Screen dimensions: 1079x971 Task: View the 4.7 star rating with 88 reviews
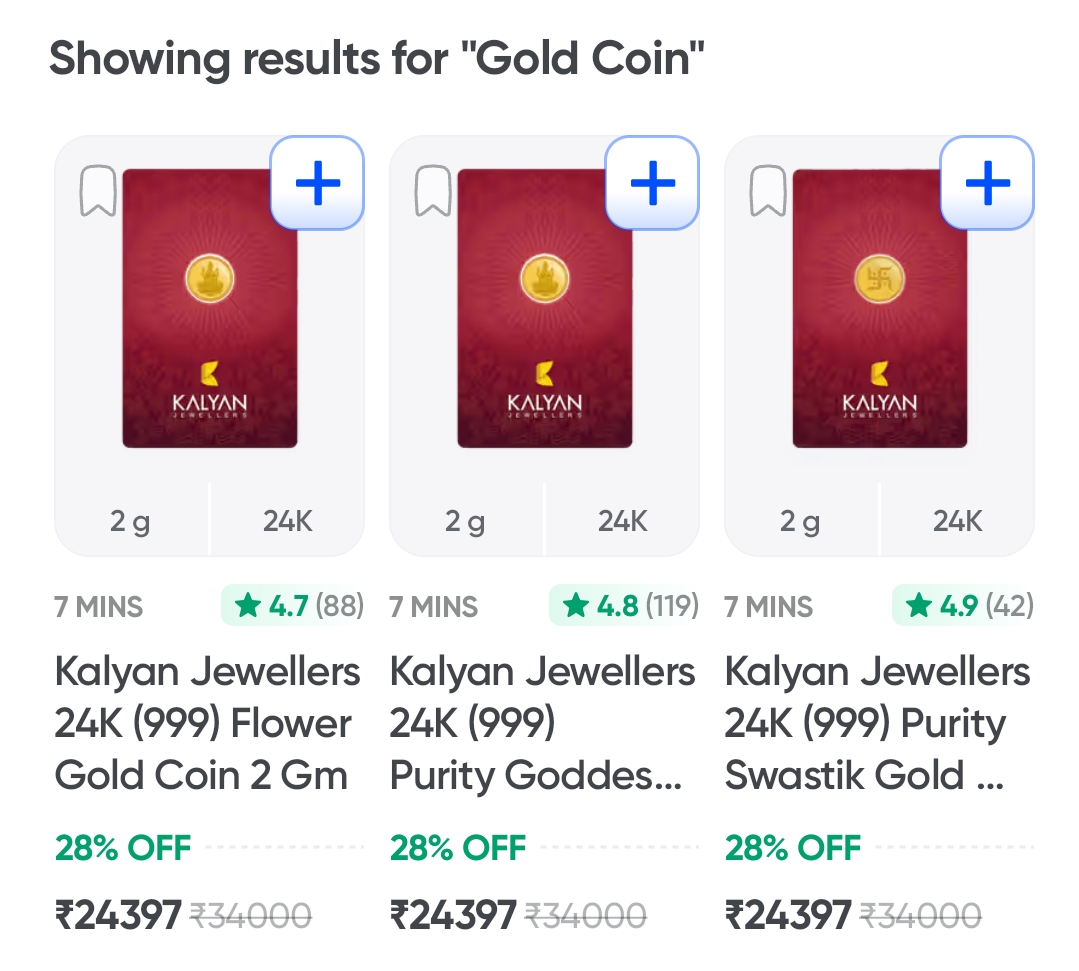coord(294,606)
